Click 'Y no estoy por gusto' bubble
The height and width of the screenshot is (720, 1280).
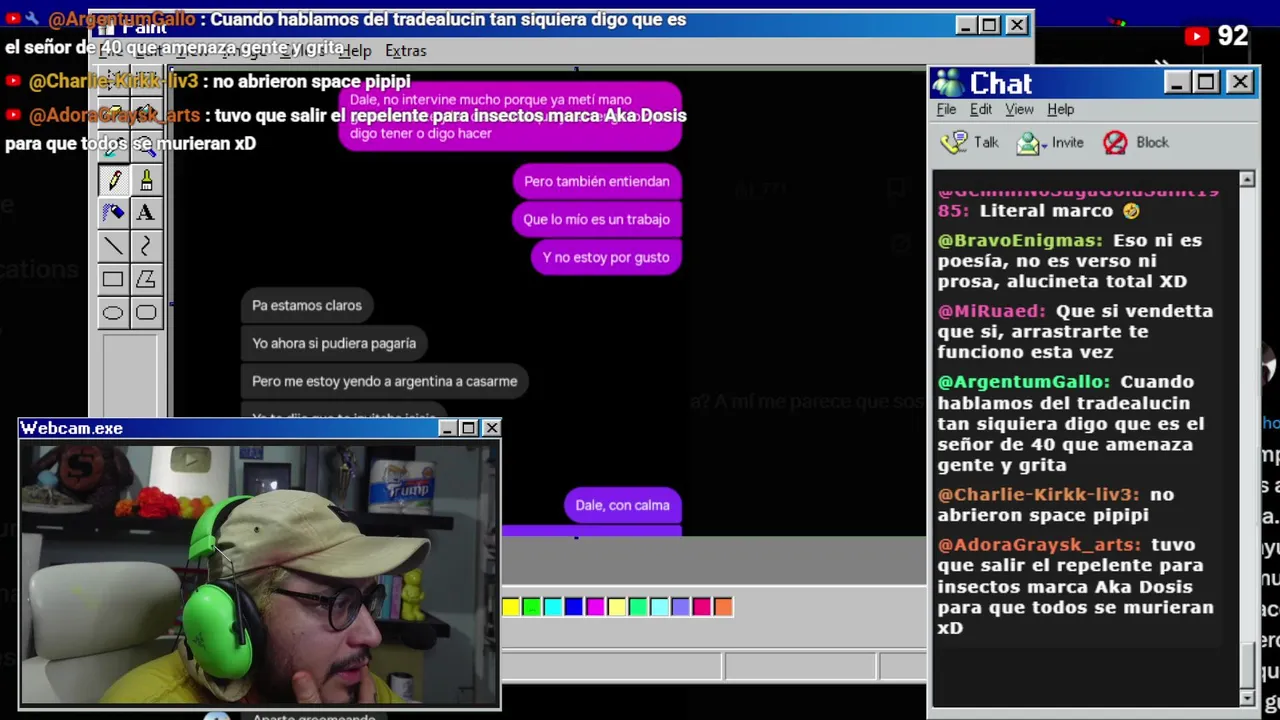[x=606, y=257]
